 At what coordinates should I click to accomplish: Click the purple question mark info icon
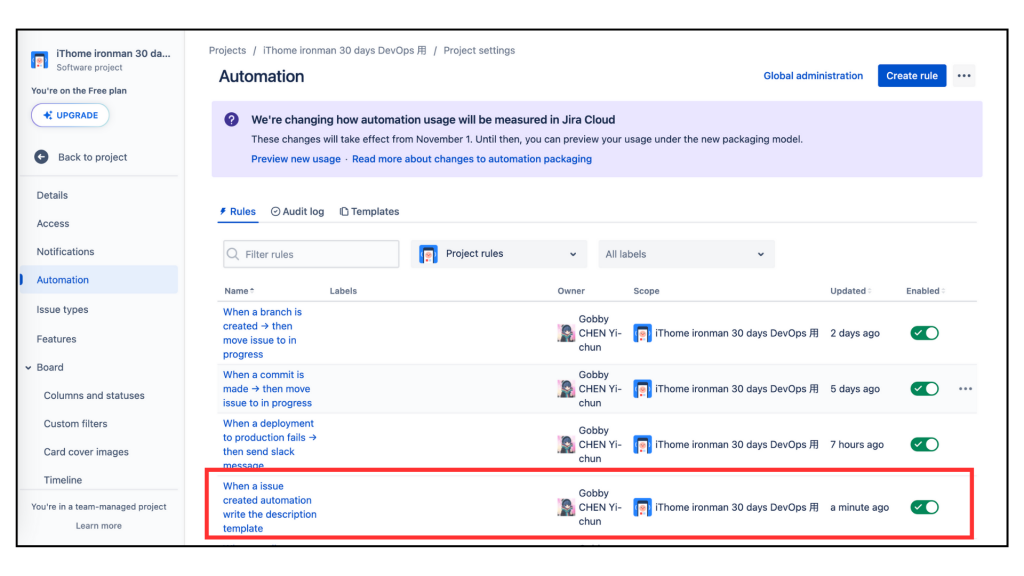click(231, 120)
